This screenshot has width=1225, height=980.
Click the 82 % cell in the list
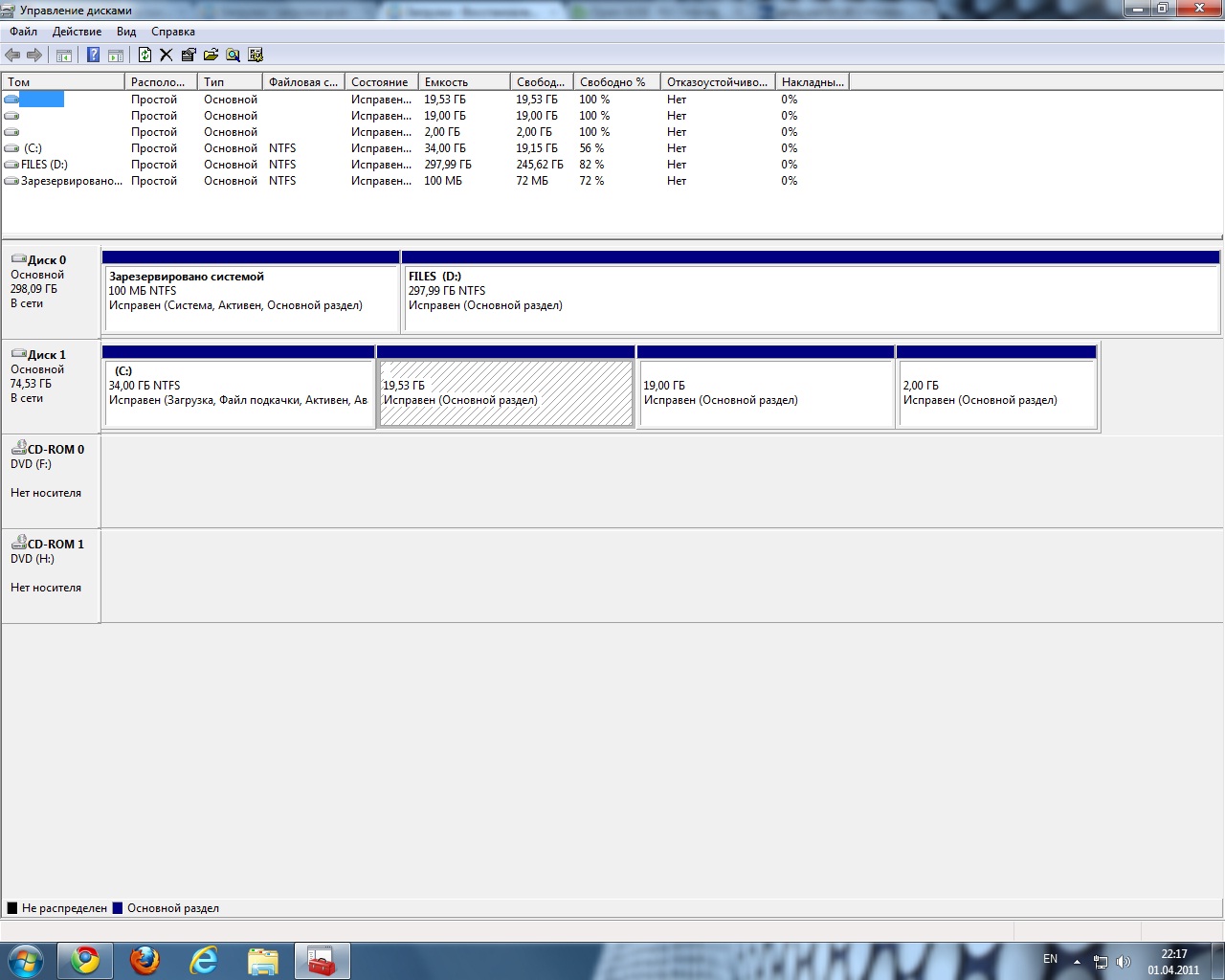tap(591, 165)
